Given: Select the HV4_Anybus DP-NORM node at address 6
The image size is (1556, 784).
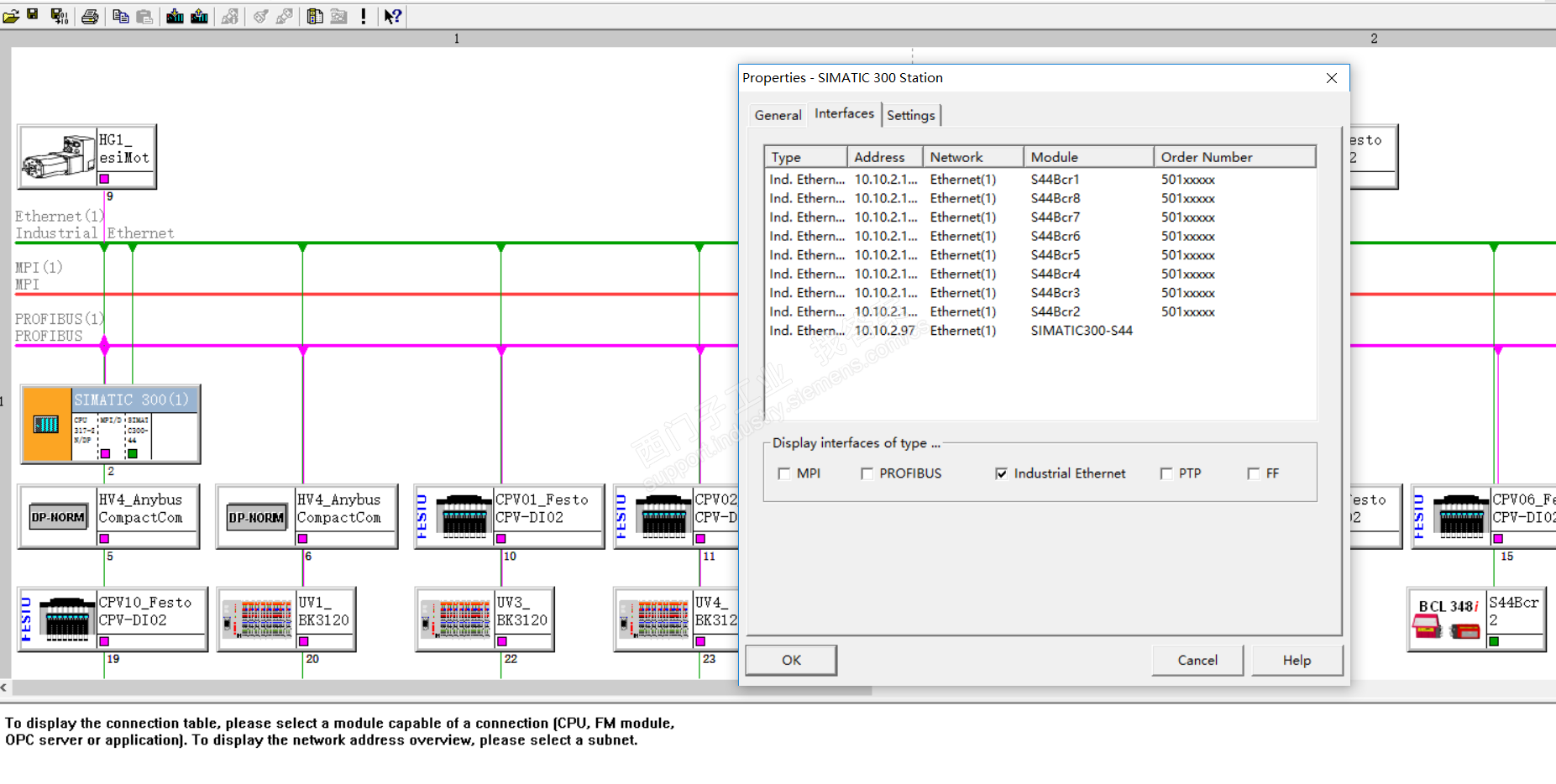Looking at the screenshot, I should coord(256,517).
